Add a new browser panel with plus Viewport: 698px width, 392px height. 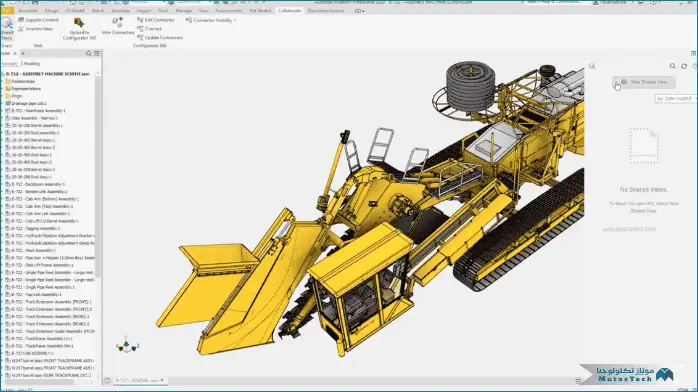(x=23, y=53)
